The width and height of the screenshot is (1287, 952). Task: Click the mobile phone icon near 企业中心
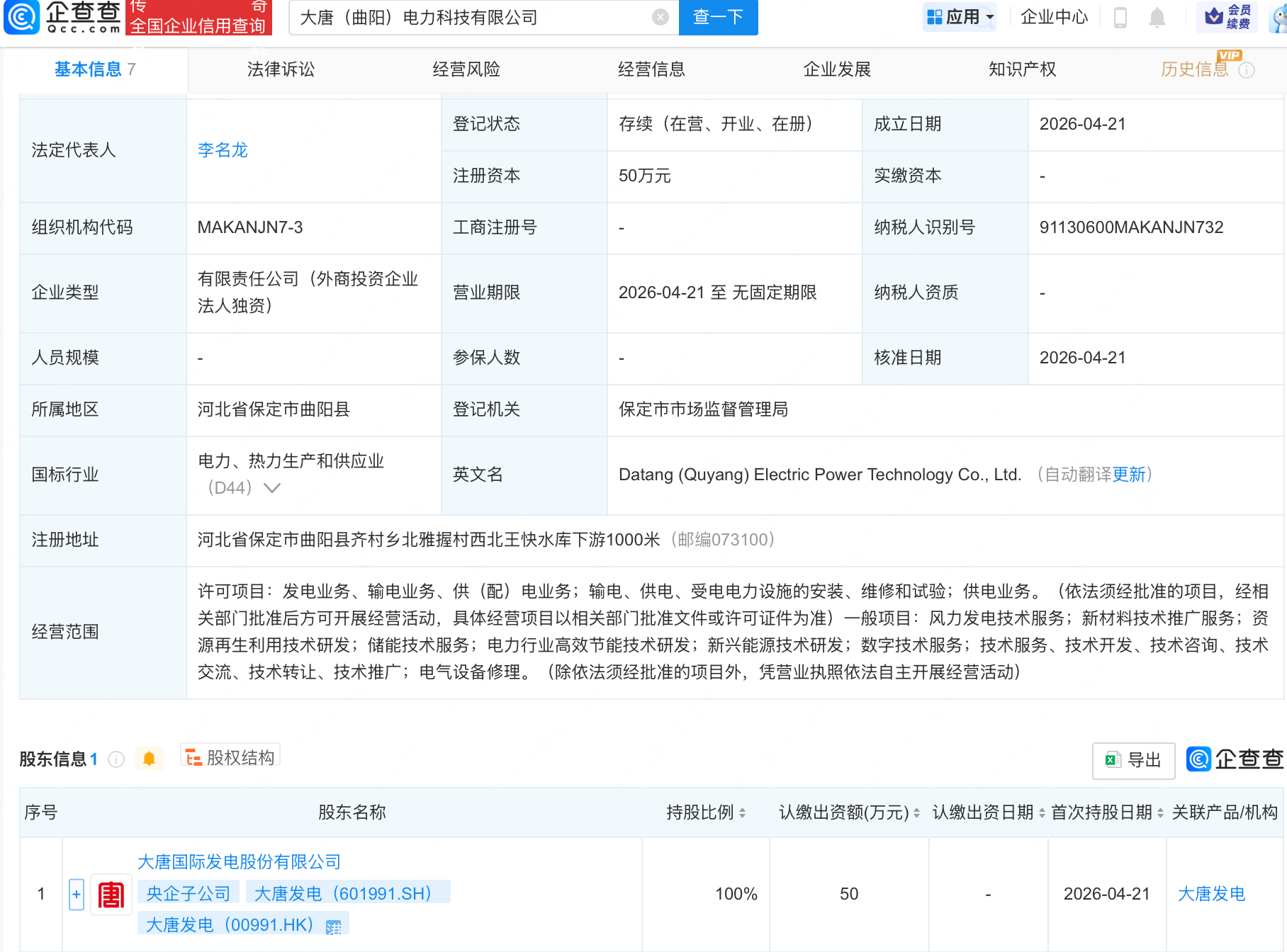[1120, 18]
